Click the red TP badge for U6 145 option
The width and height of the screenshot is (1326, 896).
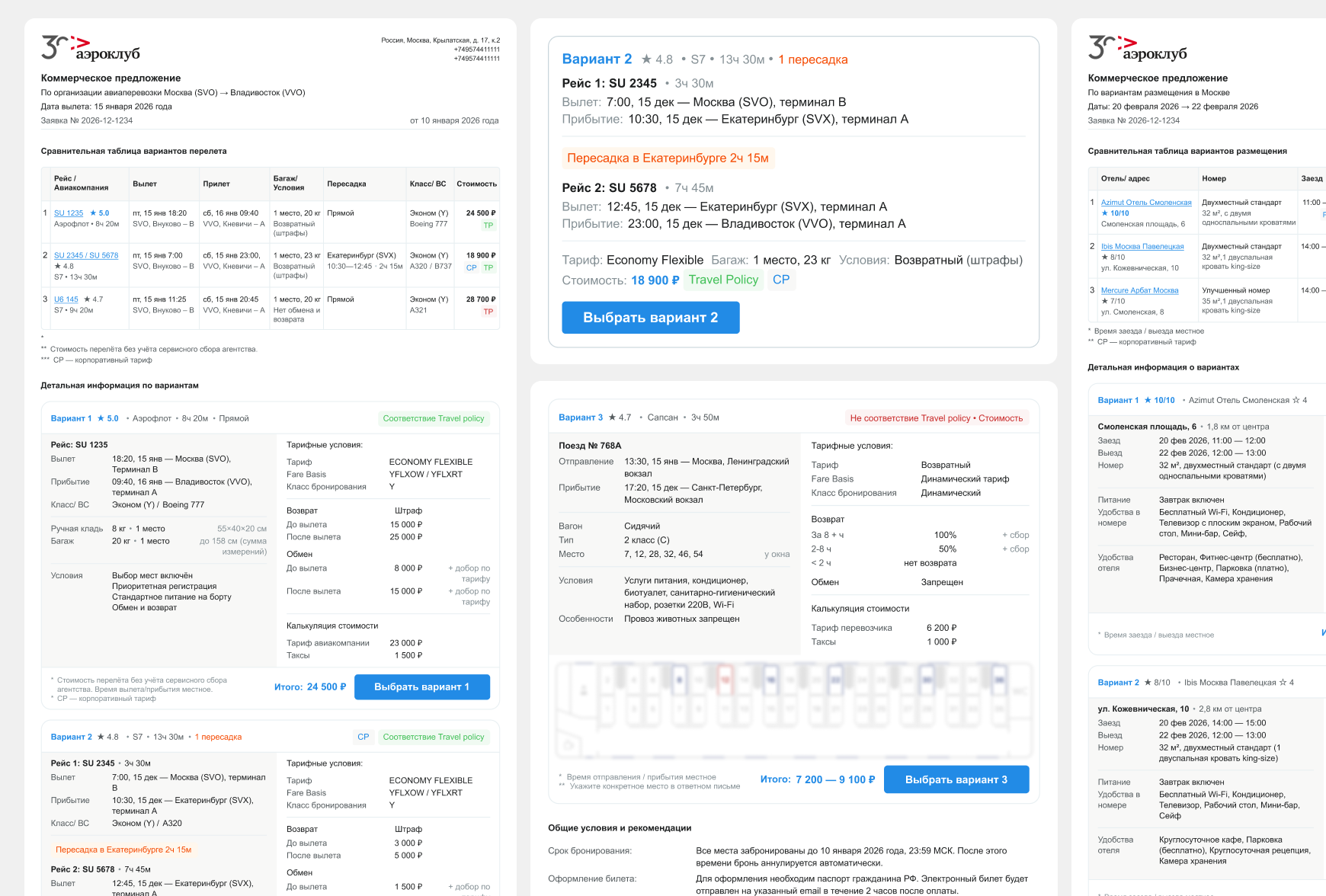point(488,311)
